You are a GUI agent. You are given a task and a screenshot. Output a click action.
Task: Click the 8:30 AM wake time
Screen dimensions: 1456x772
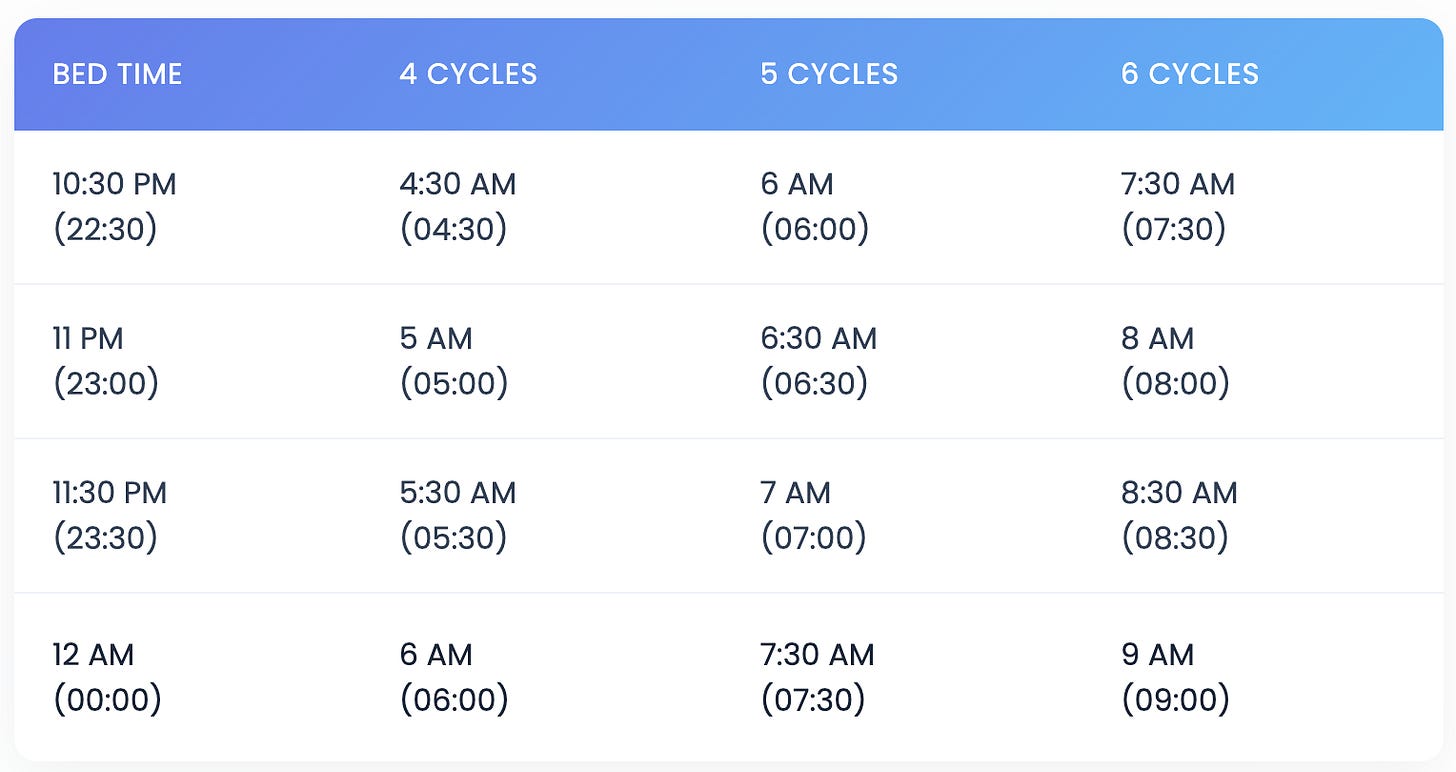[x=1179, y=515]
